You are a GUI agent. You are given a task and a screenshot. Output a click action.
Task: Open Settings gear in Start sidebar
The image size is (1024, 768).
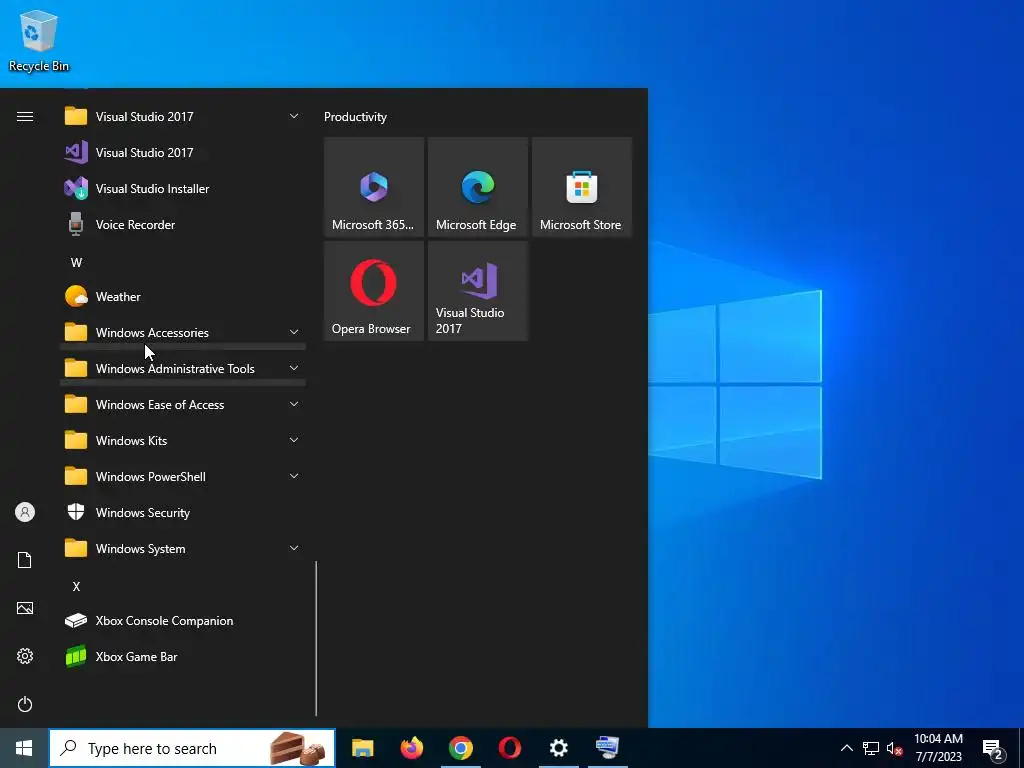(x=25, y=656)
